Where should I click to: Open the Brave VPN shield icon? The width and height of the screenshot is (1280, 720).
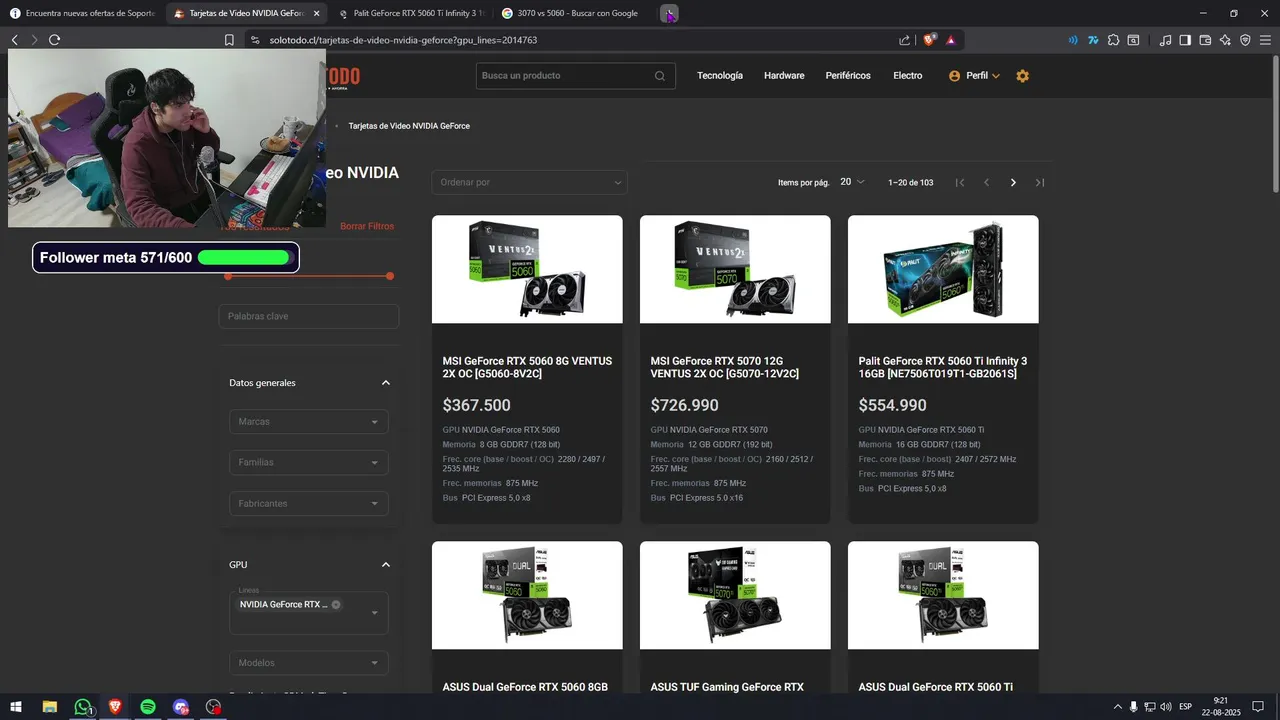point(1245,40)
